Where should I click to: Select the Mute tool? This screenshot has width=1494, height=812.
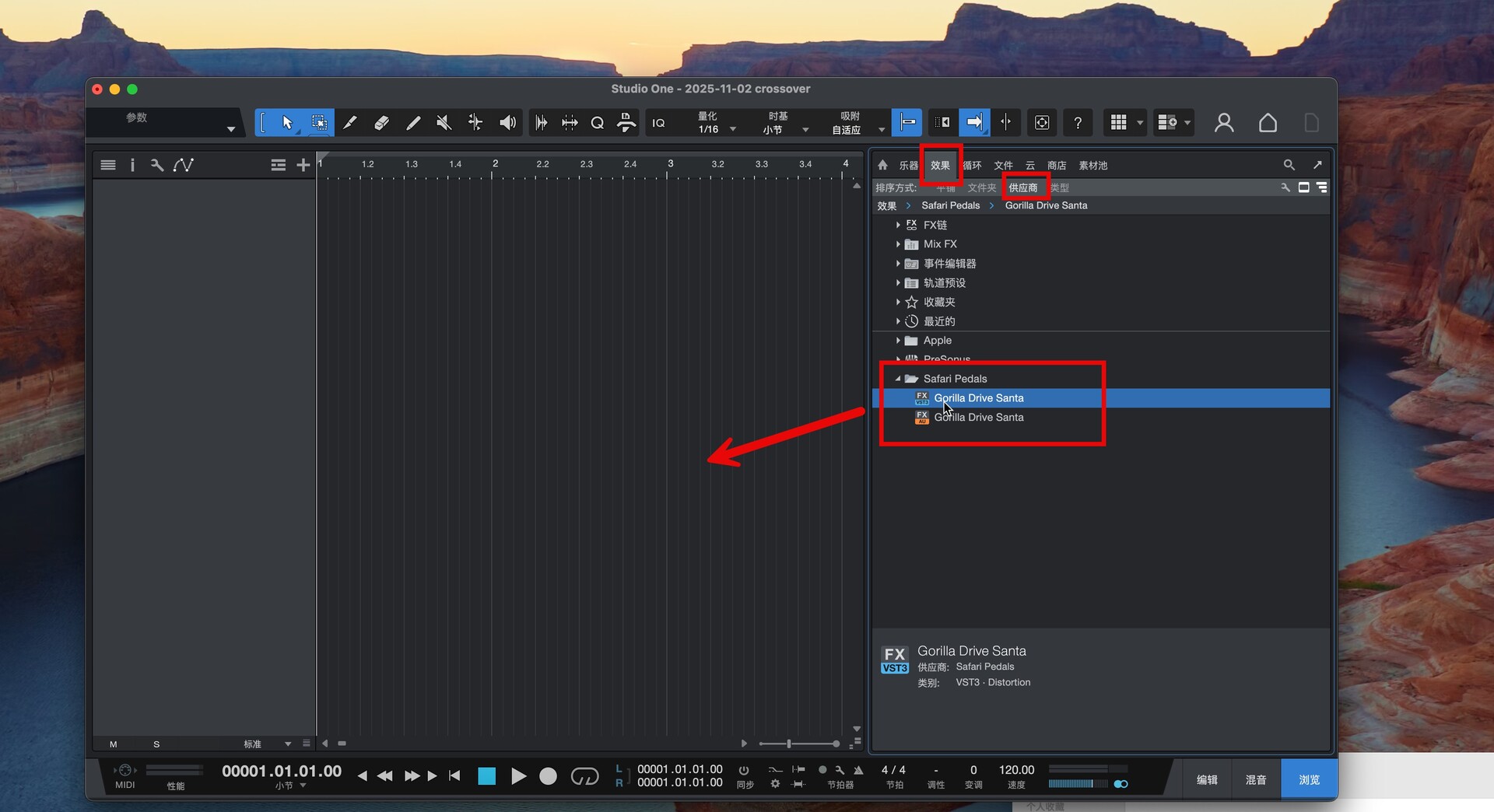(444, 123)
